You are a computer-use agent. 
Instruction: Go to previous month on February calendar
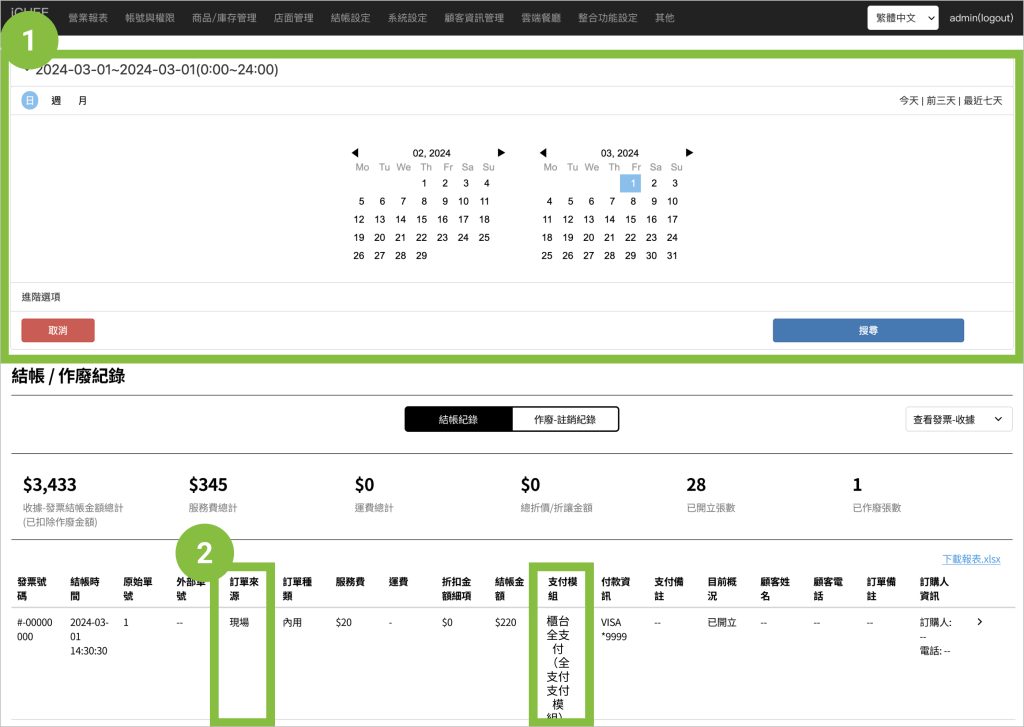coord(355,153)
